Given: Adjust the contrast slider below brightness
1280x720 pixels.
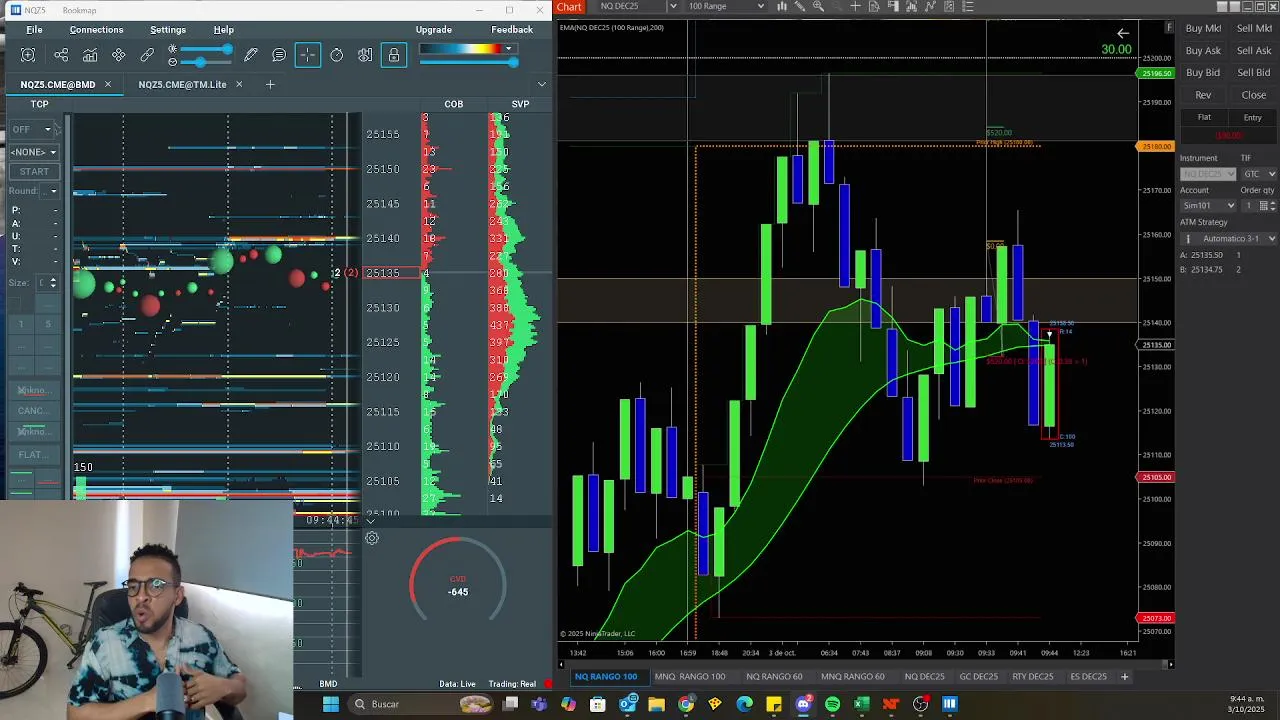Looking at the screenshot, I should tap(205, 62).
